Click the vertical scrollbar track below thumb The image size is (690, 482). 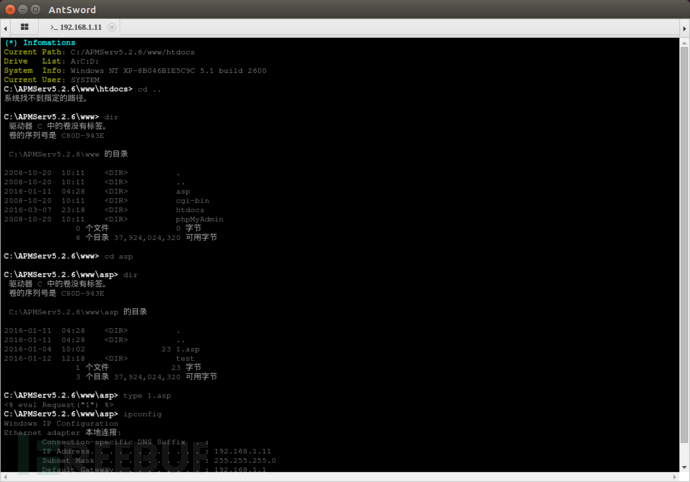tap(684, 453)
